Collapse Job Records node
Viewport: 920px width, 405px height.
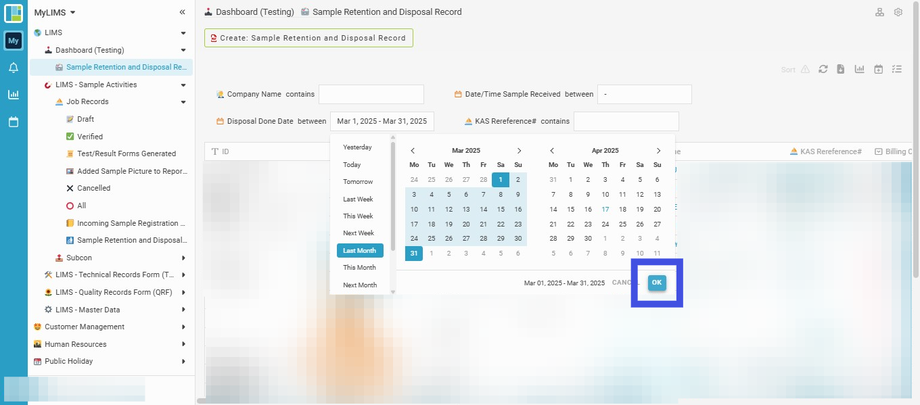pos(183,102)
